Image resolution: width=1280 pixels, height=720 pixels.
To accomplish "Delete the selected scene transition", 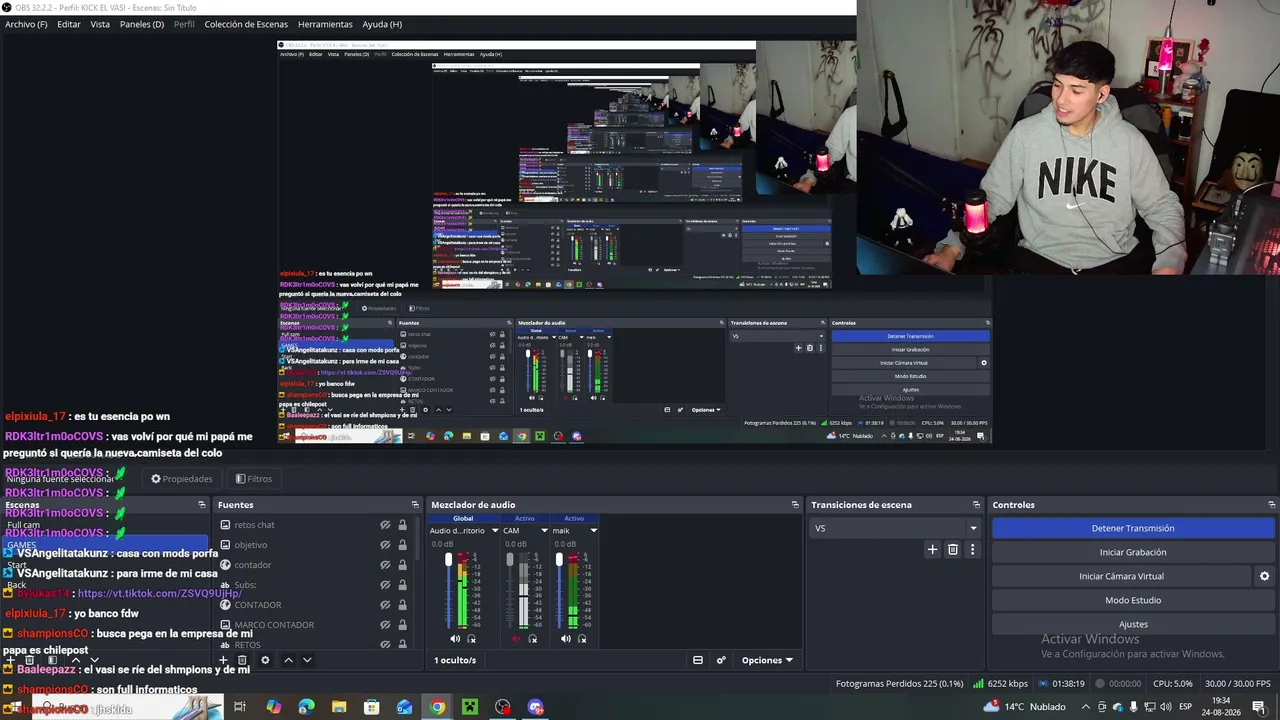I will (x=952, y=549).
